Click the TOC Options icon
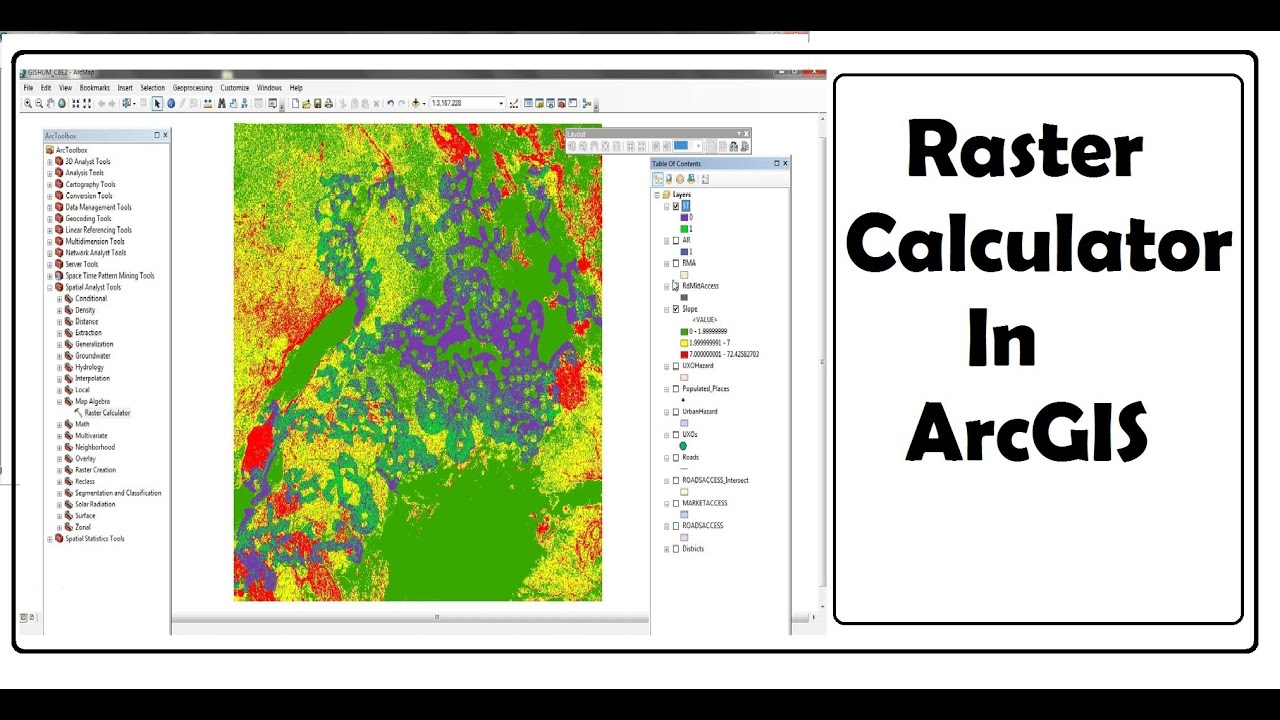This screenshot has height=720, width=1280. (x=705, y=179)
